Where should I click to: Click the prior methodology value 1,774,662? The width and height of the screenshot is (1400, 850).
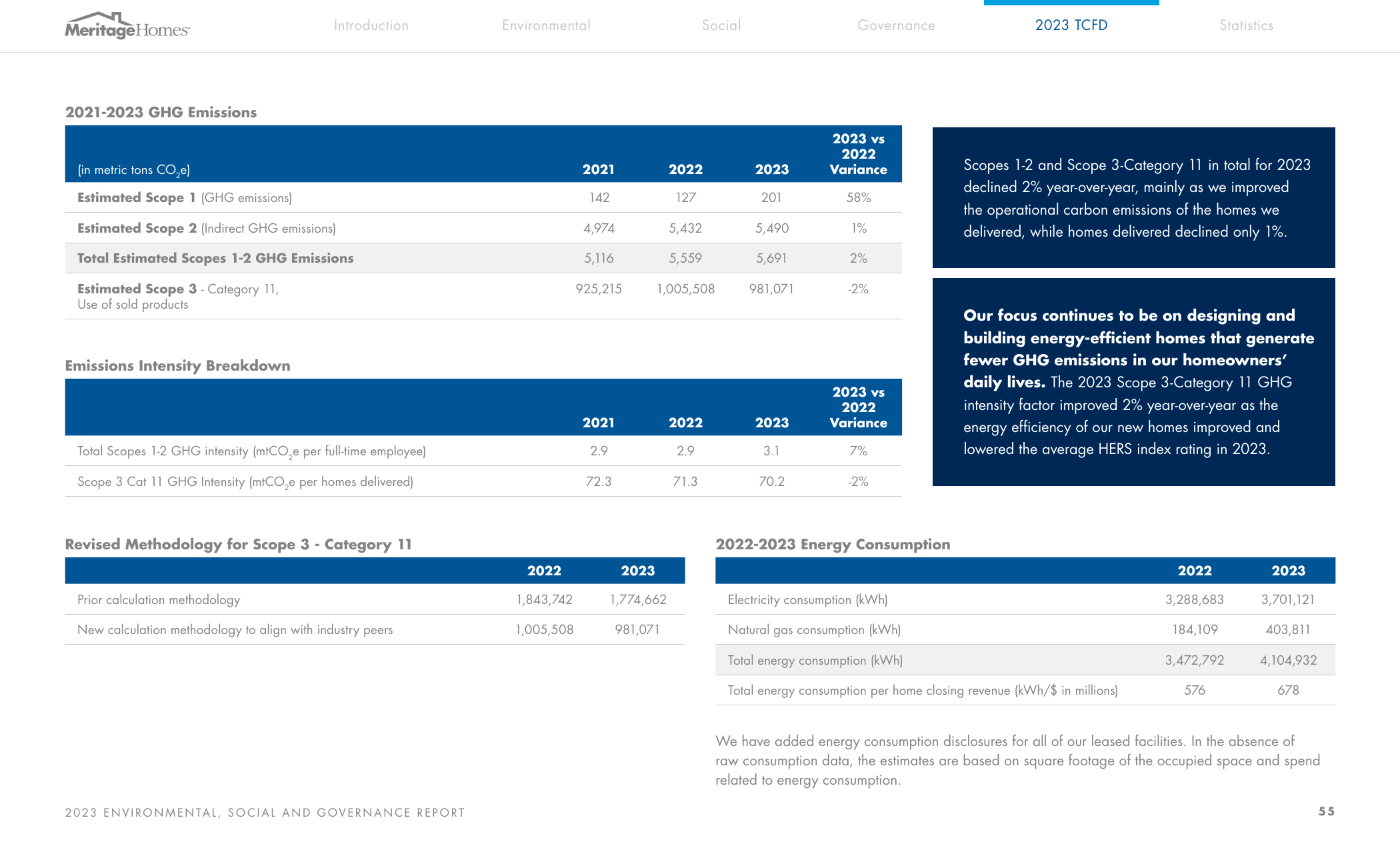638,599
